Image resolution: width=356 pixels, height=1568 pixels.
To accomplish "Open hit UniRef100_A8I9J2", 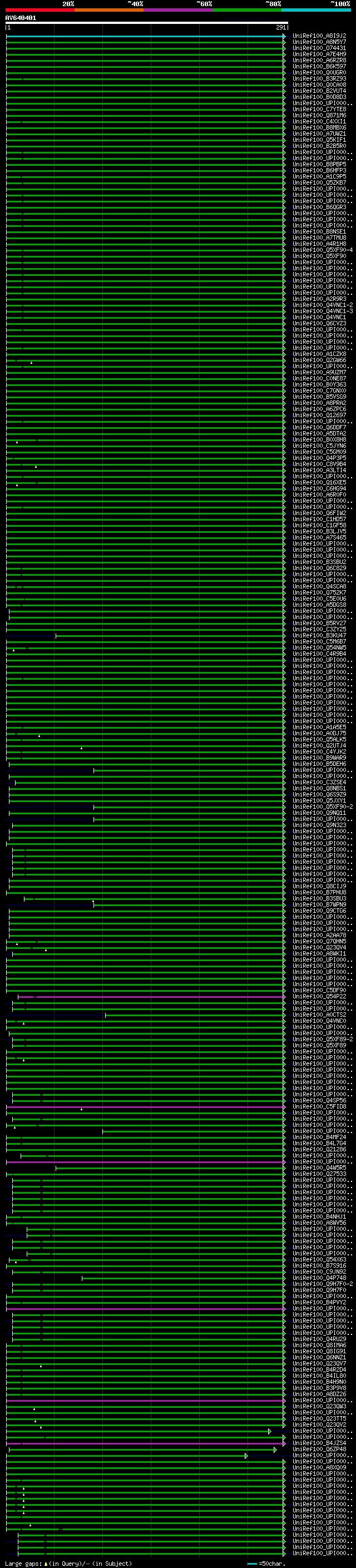I will point(319,36).
